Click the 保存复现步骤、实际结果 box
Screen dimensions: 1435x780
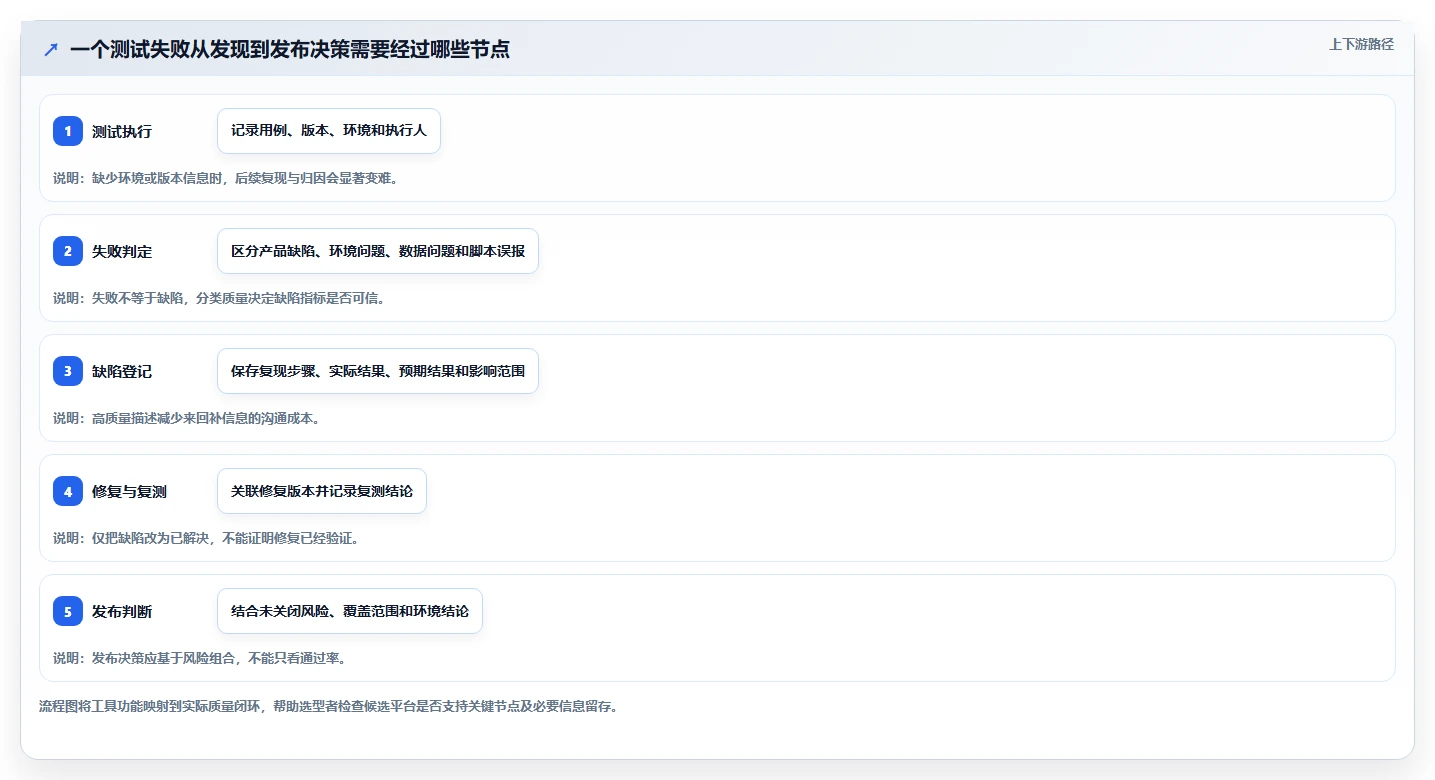click(378, 371)
